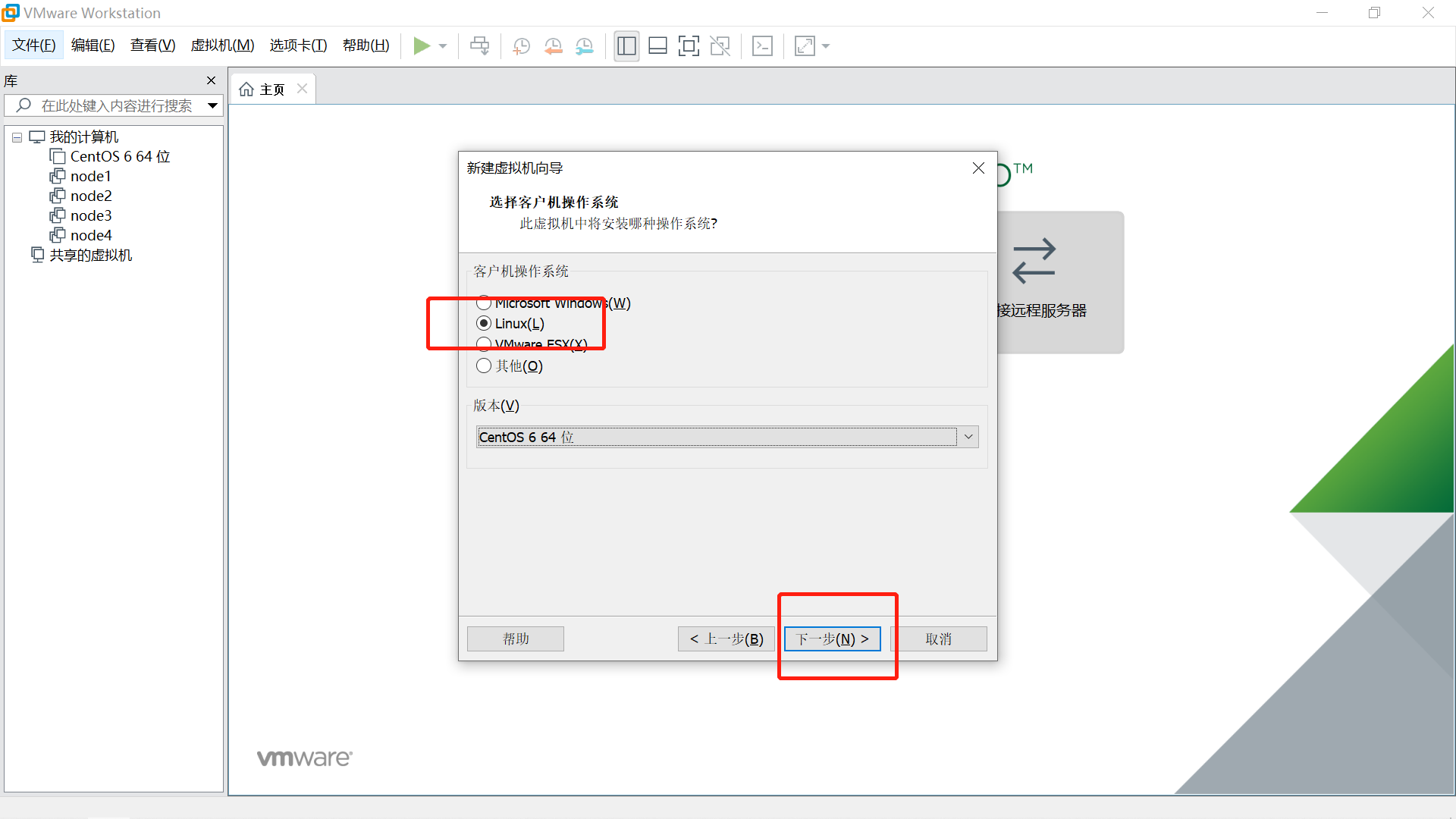Open the 虚拟机(M) menu
The width and height of the screenshot is (1456, 819).
point(222,45)
